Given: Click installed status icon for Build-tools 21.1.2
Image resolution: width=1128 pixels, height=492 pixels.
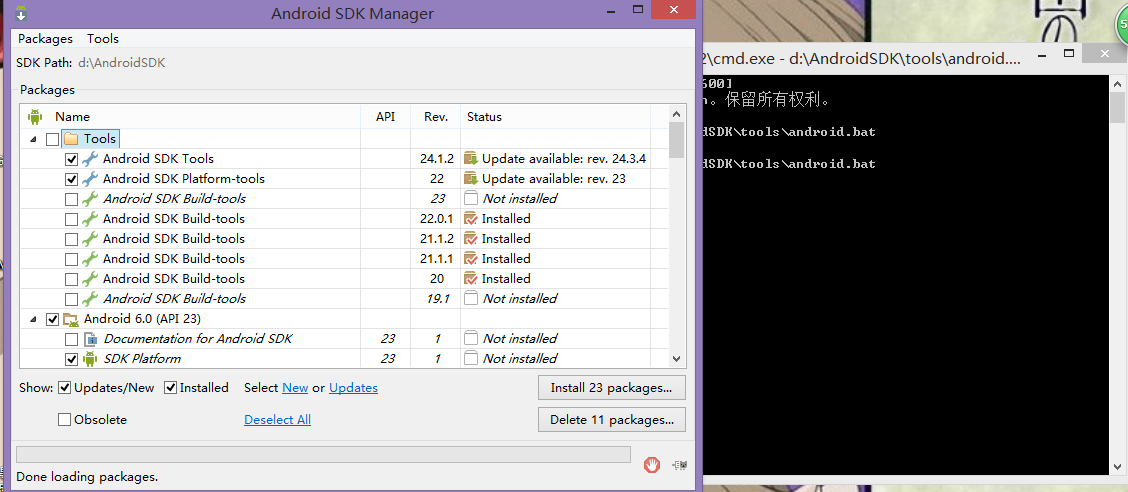Looking at the screenshot, I should (x=471, y=239).
